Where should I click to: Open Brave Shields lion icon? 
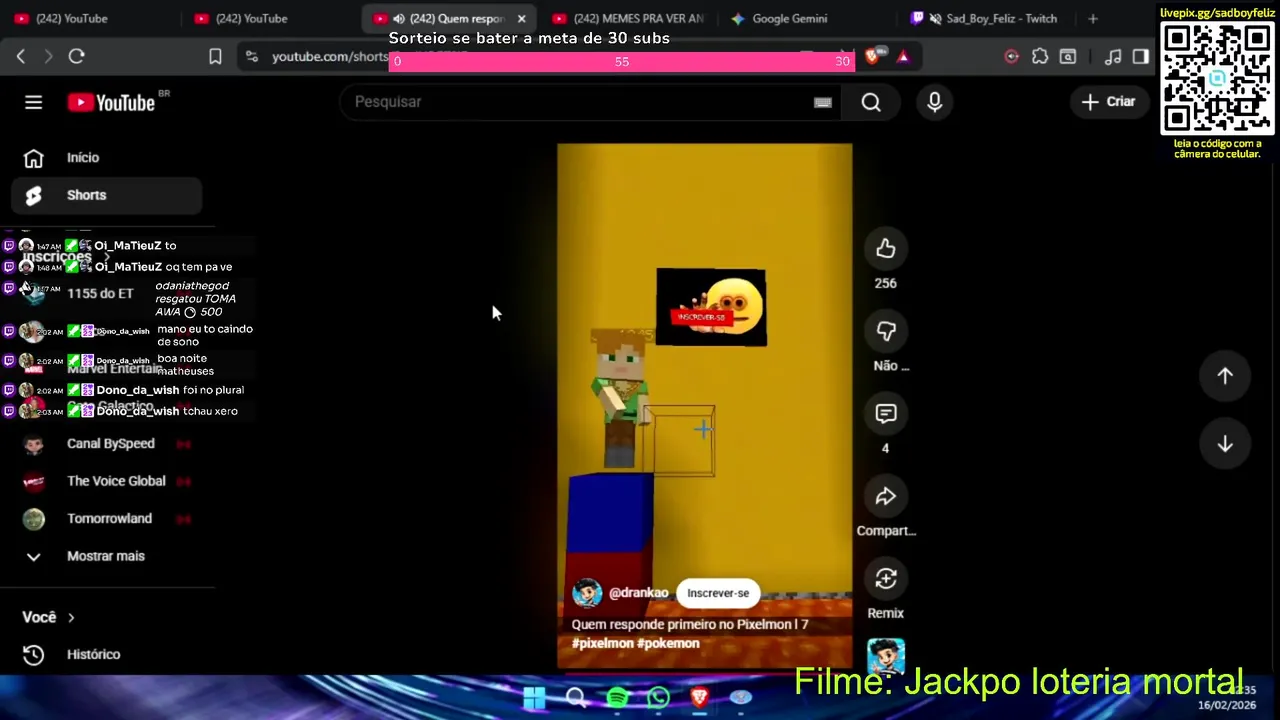click(x=873, y=57)
